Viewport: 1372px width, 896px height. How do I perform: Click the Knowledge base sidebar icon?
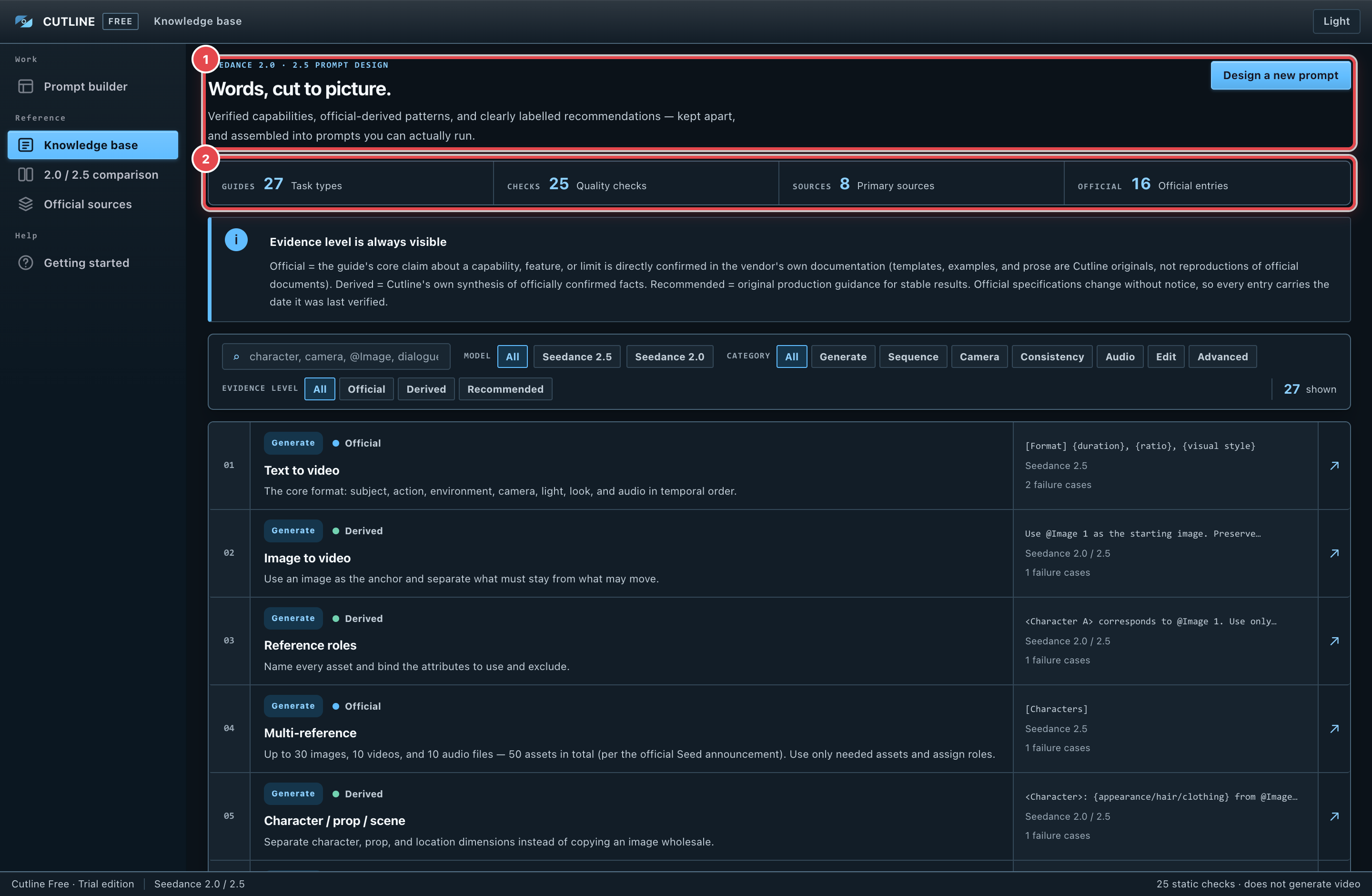[25, 145]
